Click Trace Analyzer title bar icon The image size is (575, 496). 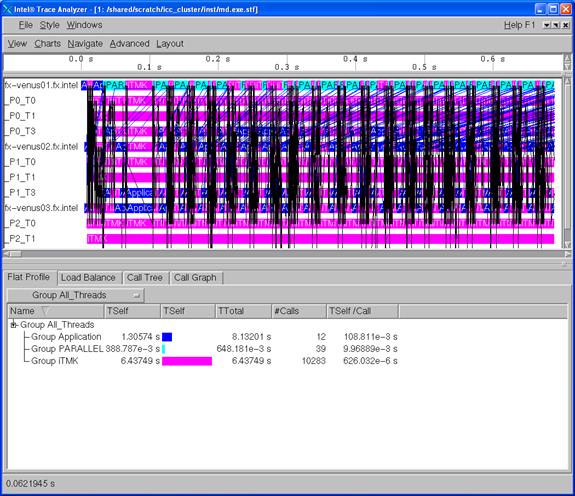coord(7,9)
